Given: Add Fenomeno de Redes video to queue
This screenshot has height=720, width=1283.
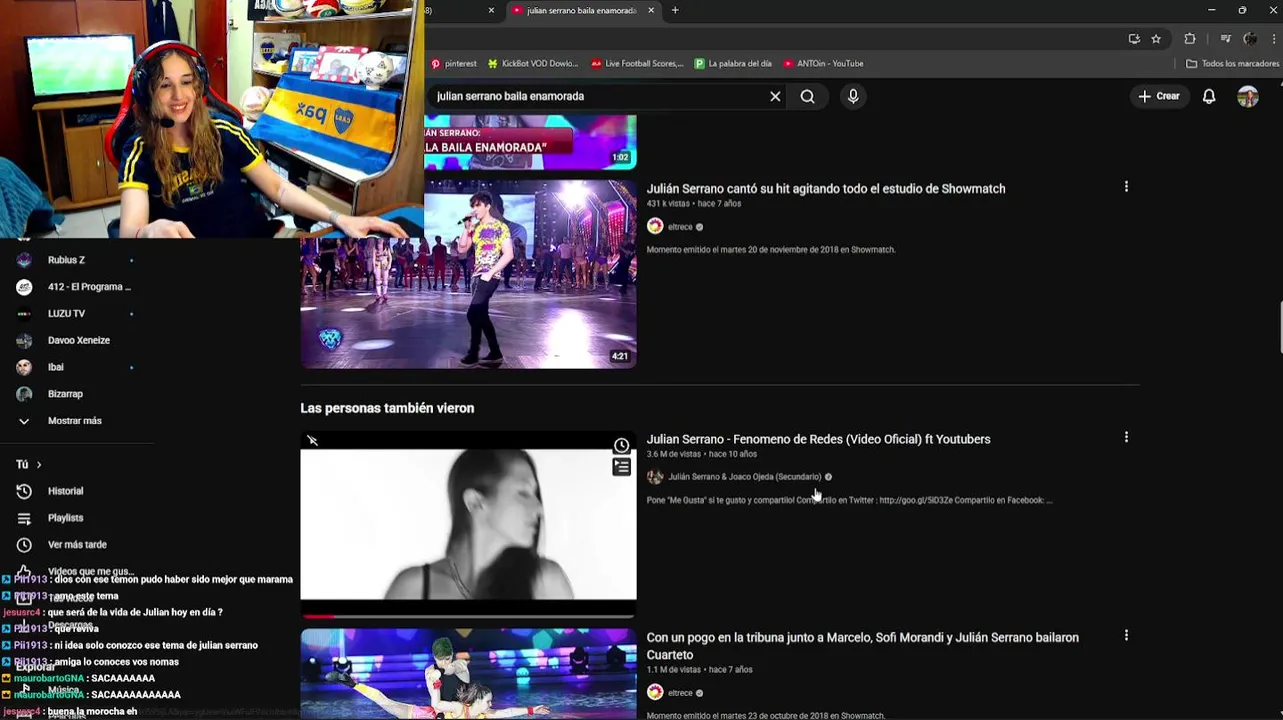Looking at the screenshot, I should (621, 467).
